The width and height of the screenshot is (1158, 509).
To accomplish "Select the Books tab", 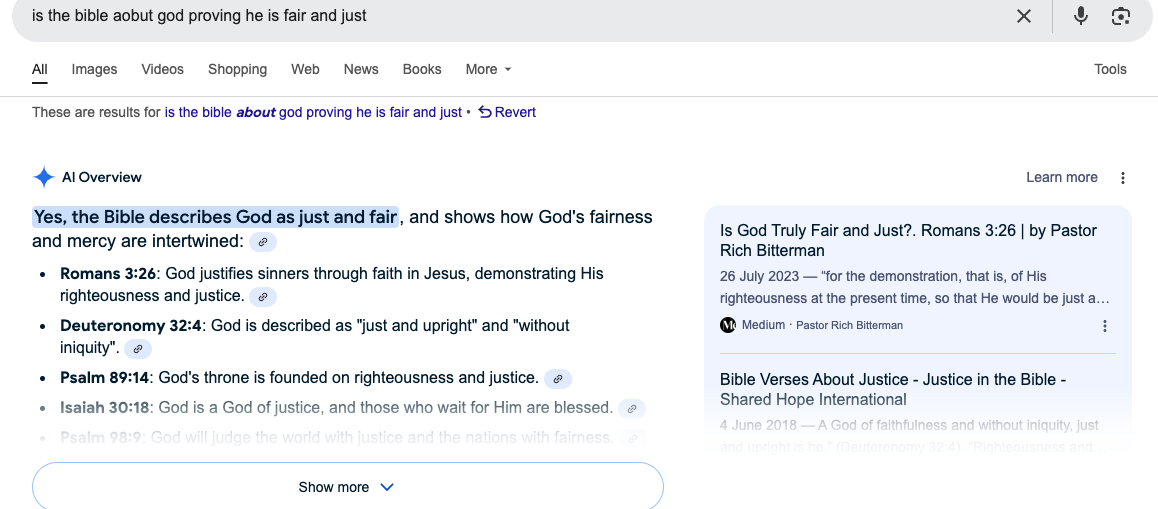I will (x=422, y=69).
